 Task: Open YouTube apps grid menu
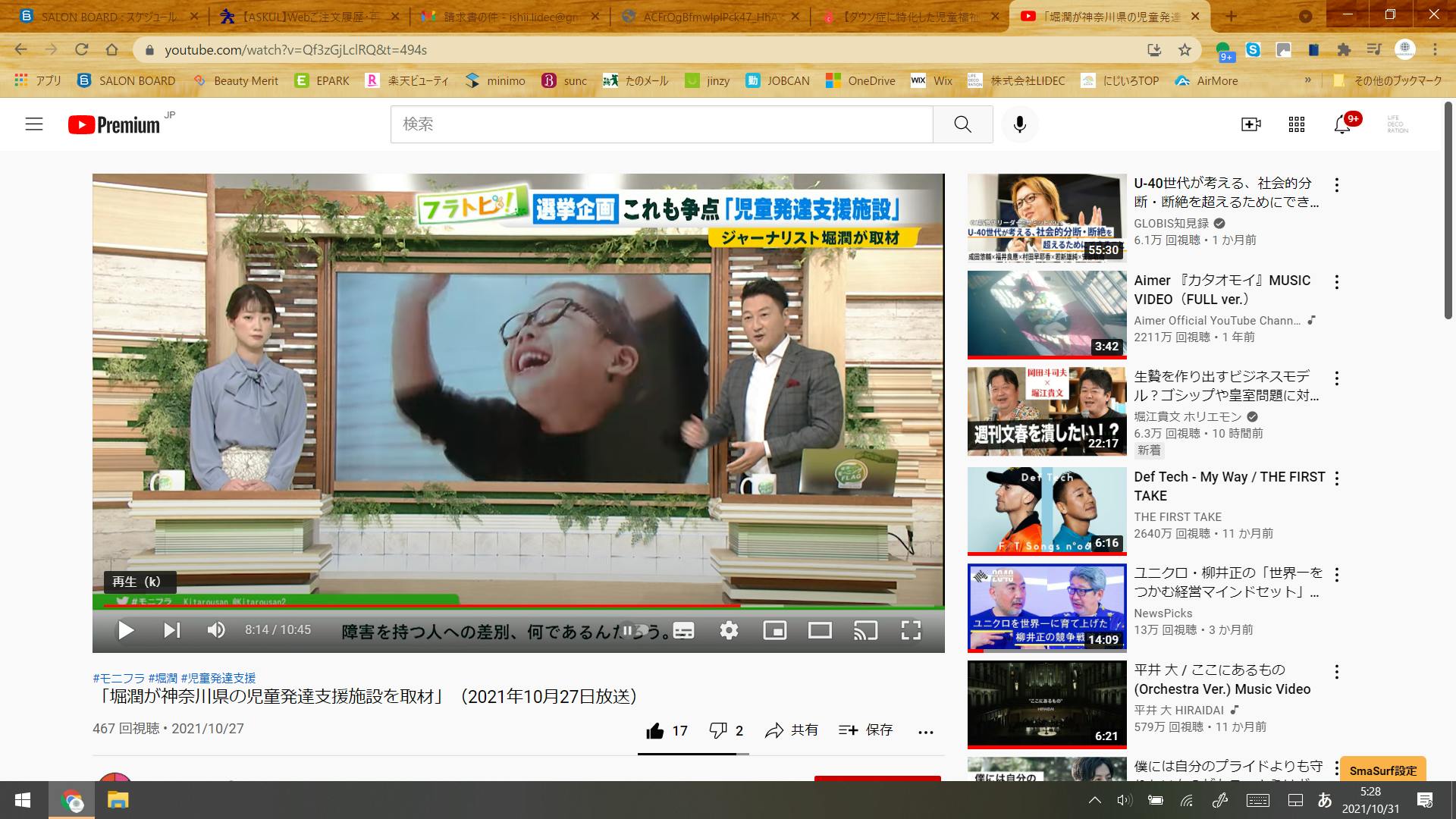[x=1296, y=124]
